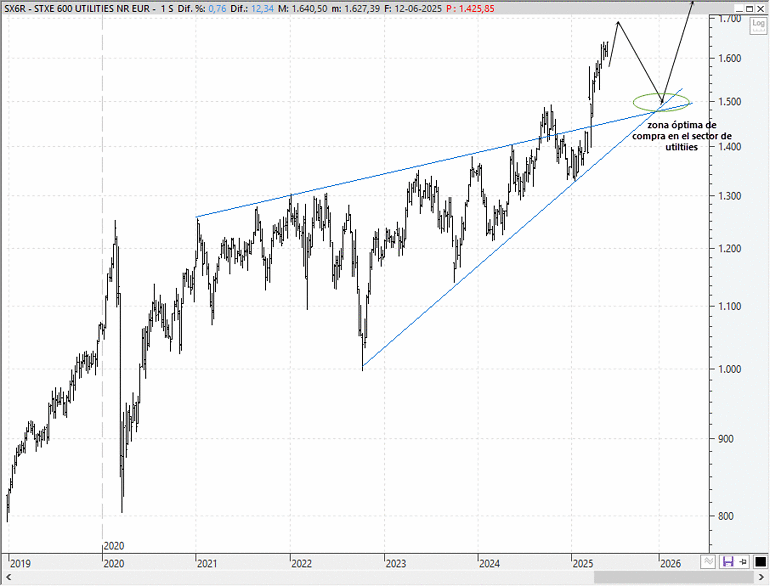Click the 2023 label on time axis
The height and width of the screenshot is (586, 770).
click(396, 563)
